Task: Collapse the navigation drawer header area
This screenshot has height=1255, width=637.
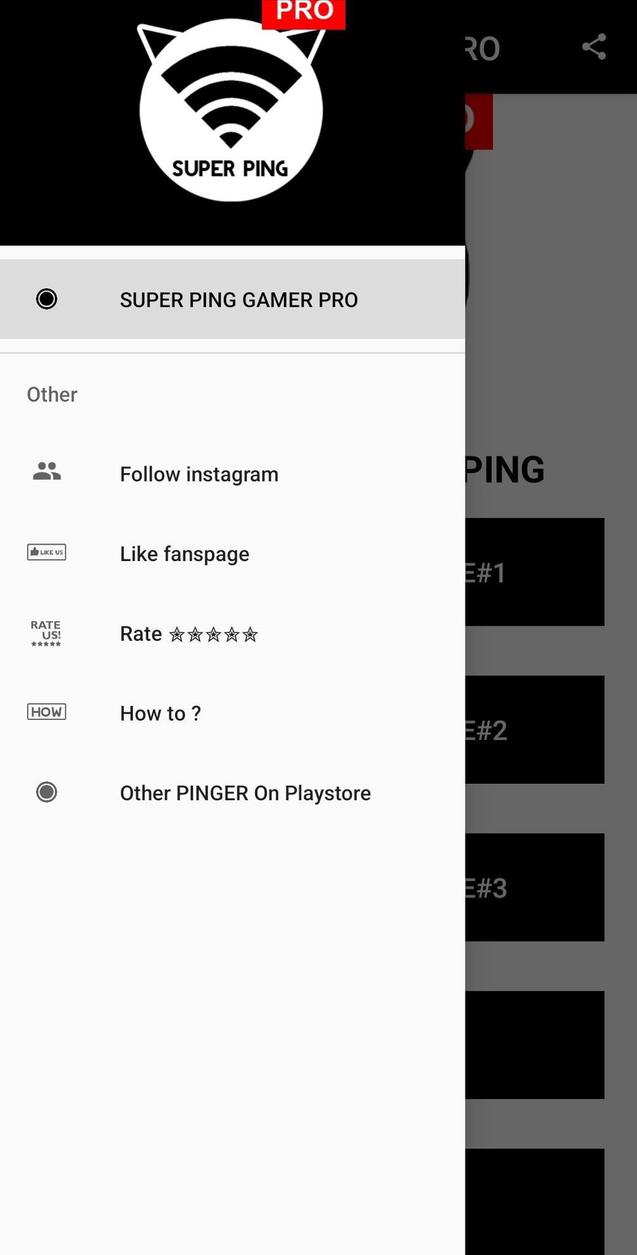Action: tap(230, 120)
